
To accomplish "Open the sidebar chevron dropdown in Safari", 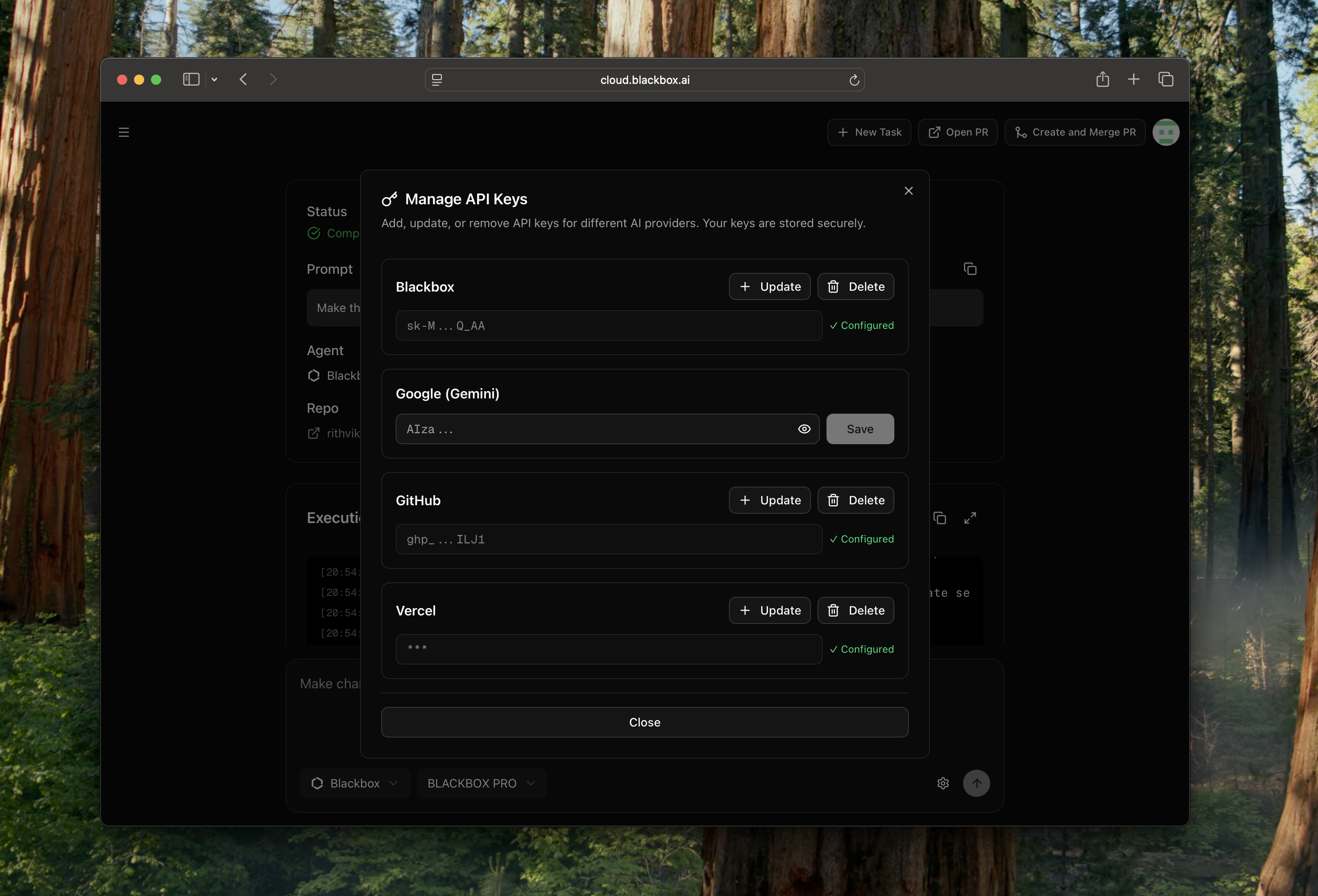I will coord(214,79).
